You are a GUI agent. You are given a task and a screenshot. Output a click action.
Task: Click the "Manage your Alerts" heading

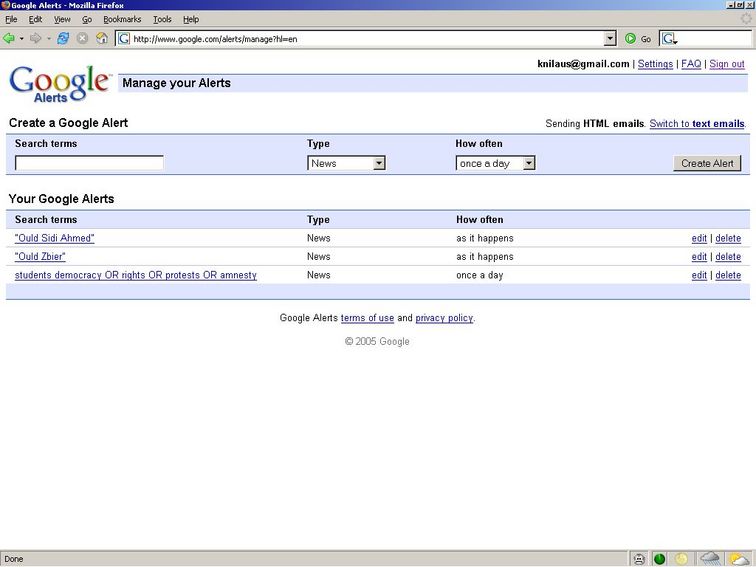coord(176,83)
